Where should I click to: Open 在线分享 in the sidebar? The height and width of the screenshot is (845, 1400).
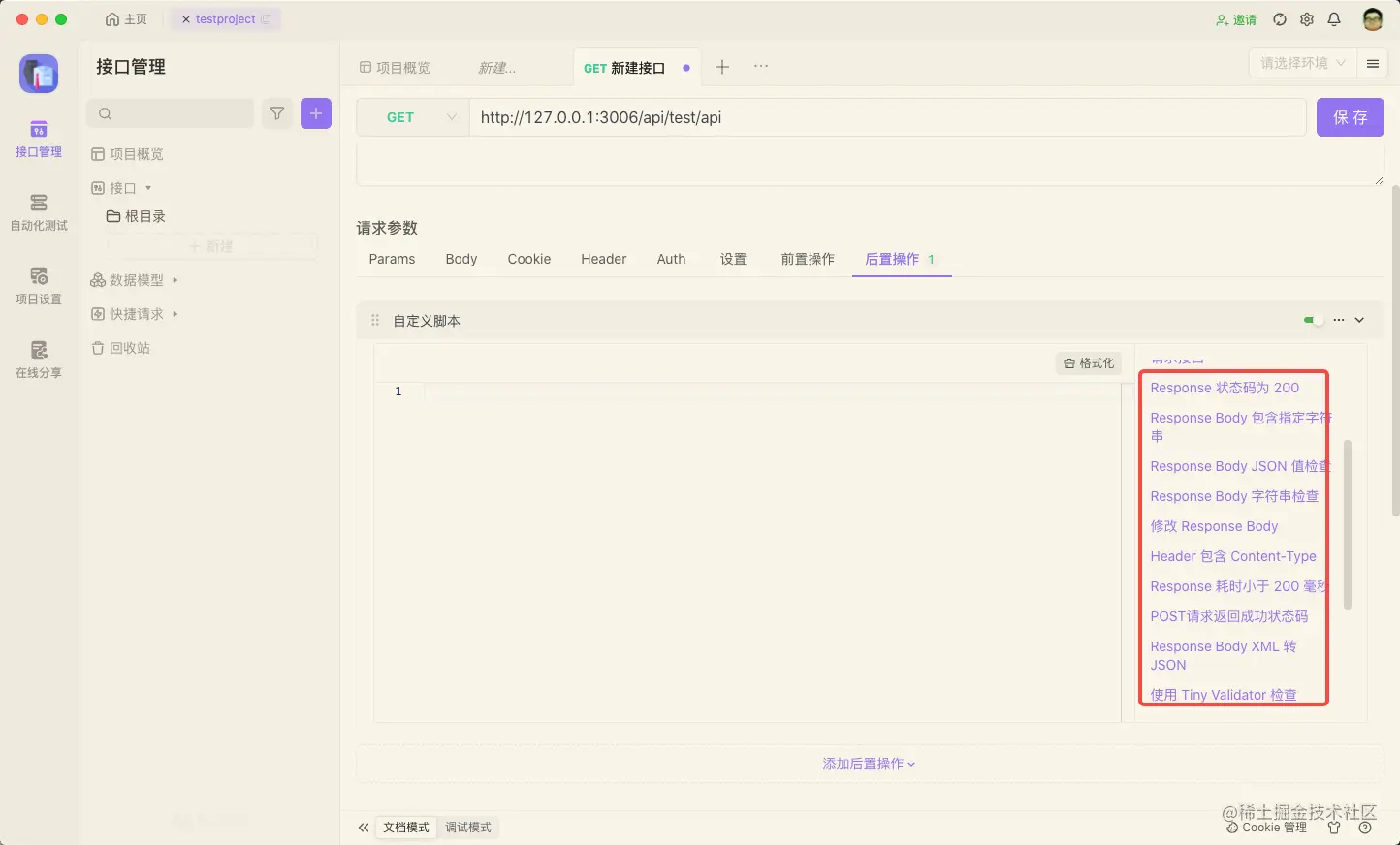click(39, 360)
